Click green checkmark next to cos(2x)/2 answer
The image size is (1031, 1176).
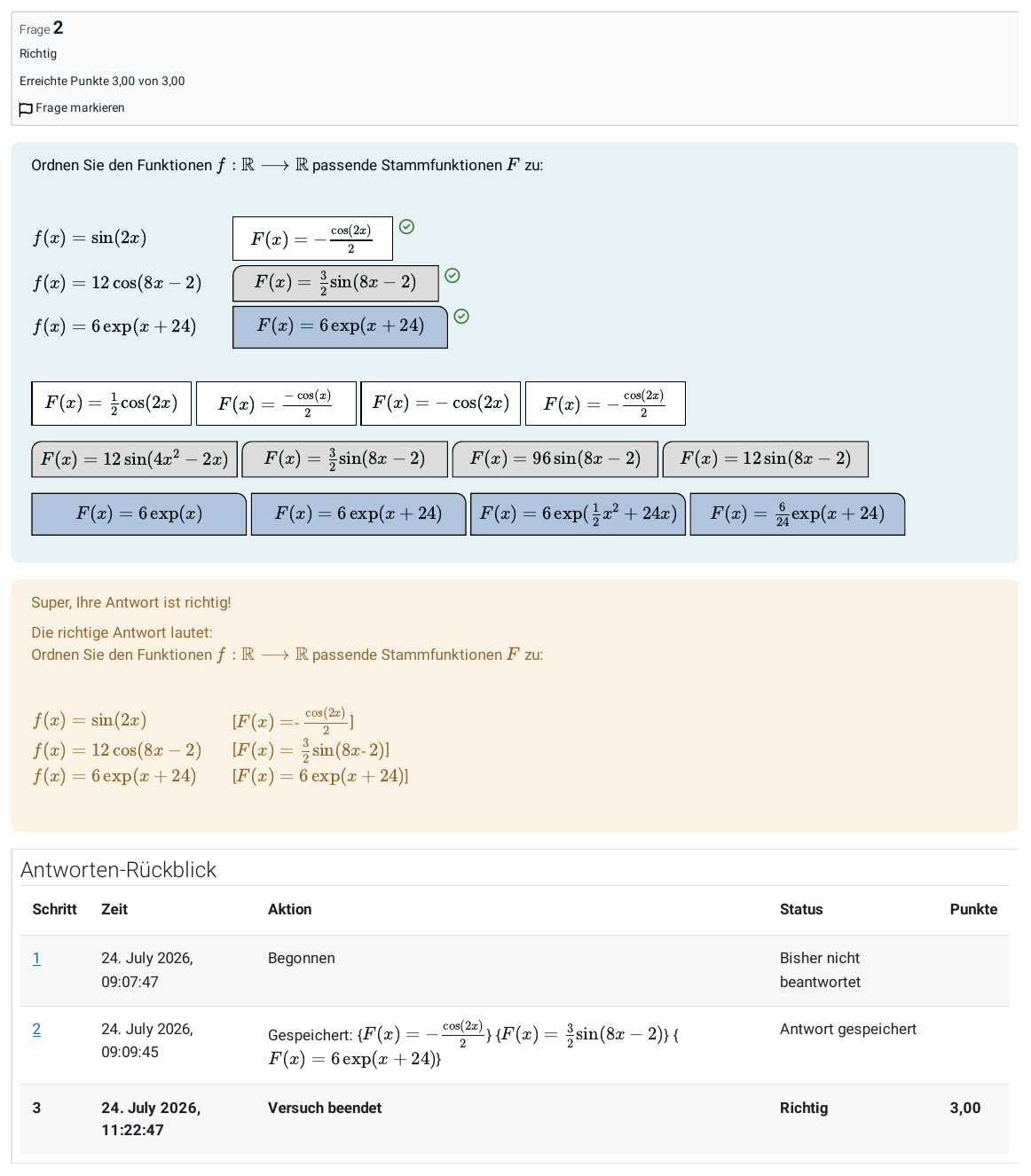[x=406, y=227]
